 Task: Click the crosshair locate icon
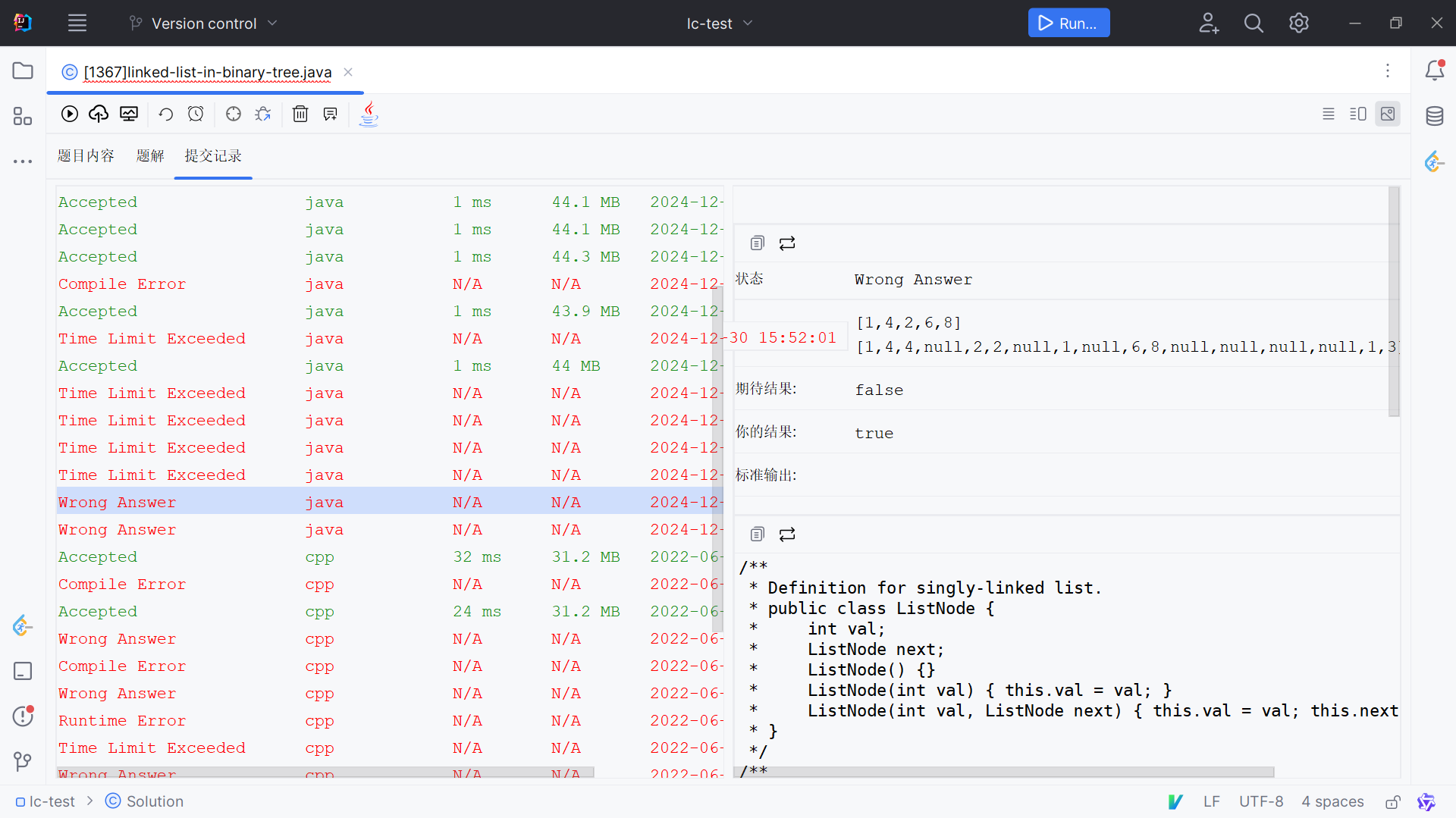234,114
